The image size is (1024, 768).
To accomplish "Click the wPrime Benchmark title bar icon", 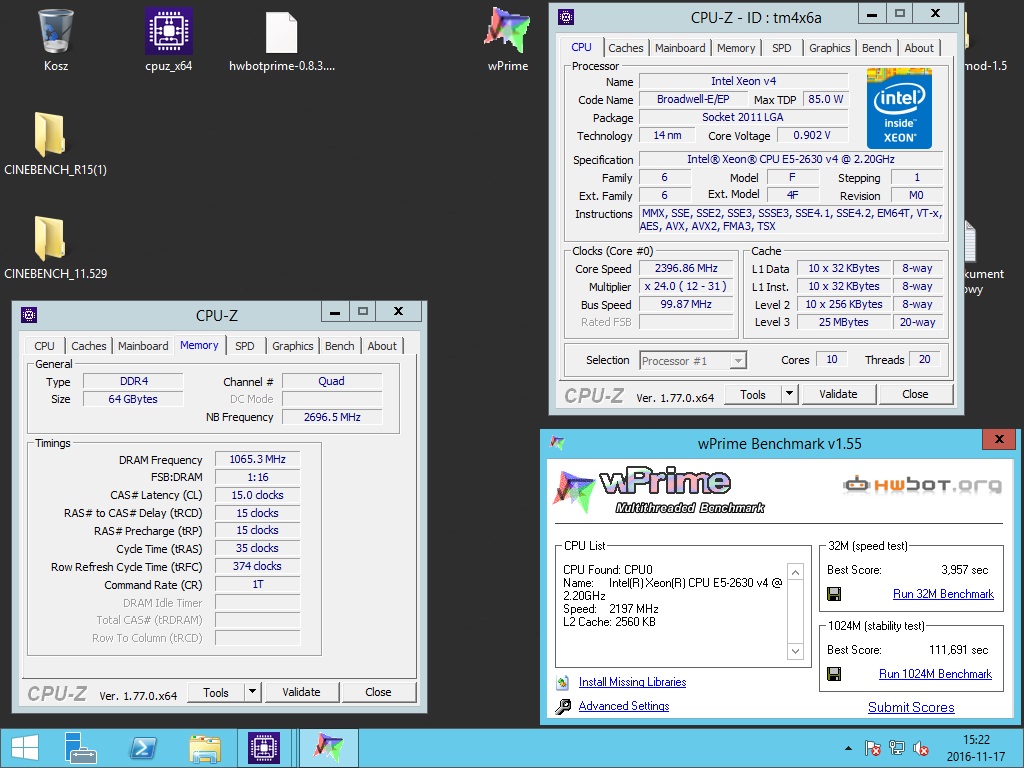I will (557, 443).
